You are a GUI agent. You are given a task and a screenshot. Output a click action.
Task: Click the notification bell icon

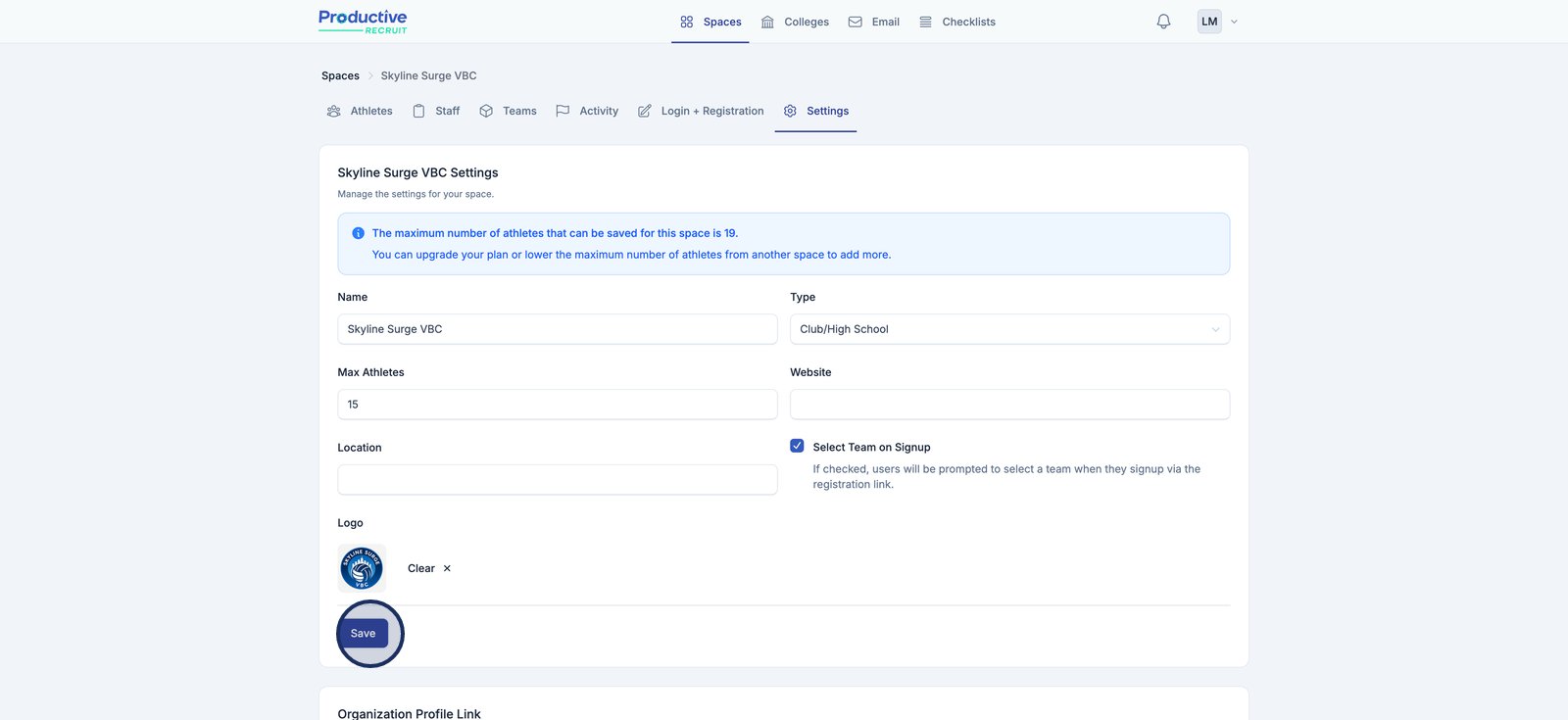[1163, 22]
